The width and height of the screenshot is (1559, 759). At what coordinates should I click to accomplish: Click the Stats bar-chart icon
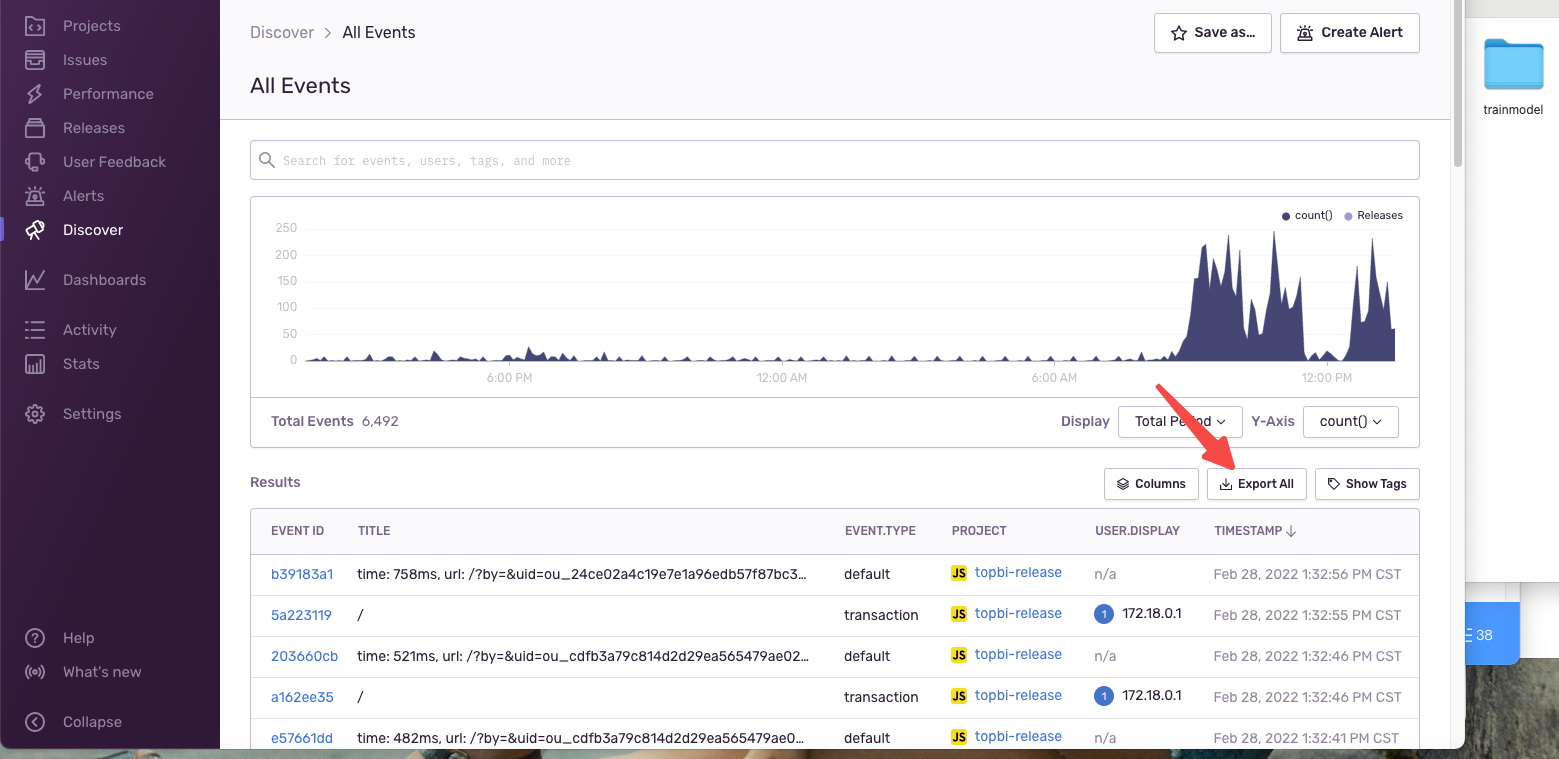[x=35, y=364]
